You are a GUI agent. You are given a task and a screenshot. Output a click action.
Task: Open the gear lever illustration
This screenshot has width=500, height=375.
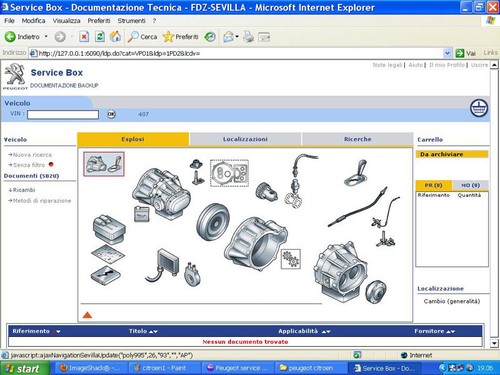pos(355,173)
